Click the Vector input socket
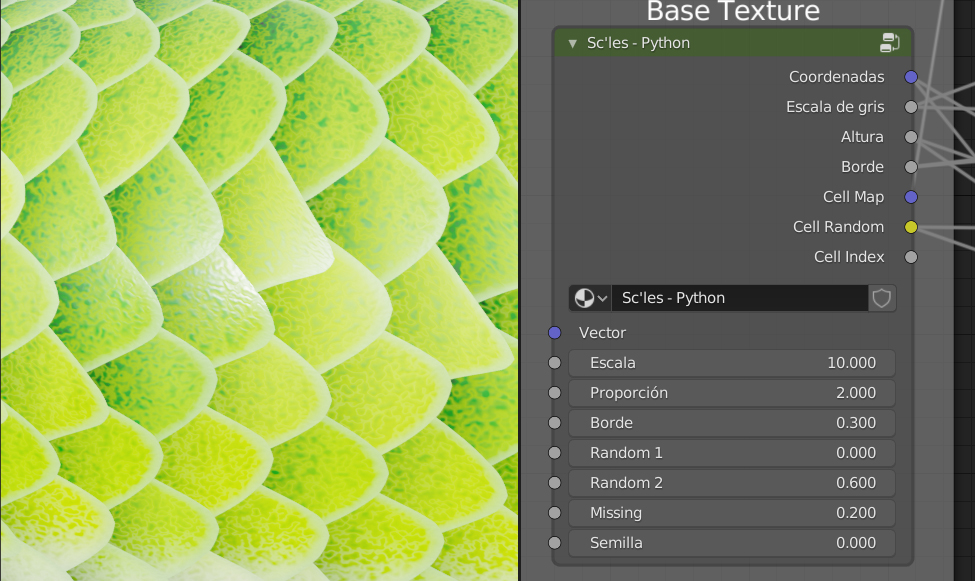The image size is (975, 581). coord(555,333)
